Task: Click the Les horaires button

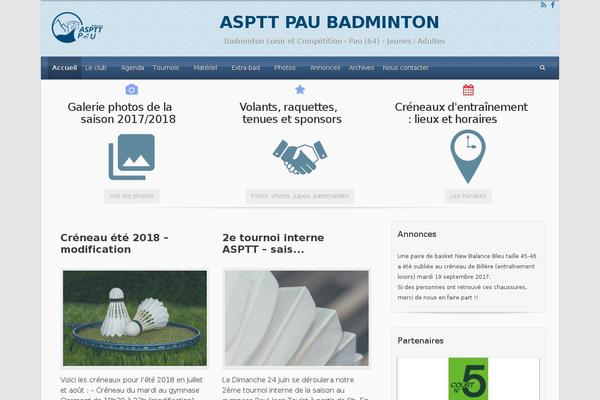Action: tap(468, 196)
